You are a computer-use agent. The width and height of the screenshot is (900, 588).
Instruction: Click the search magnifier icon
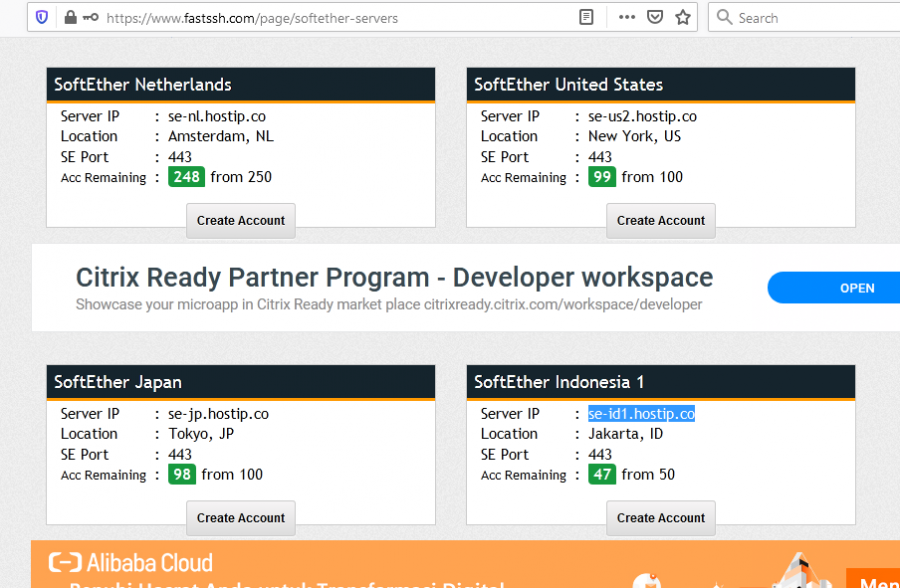click(x=724, y=17)
